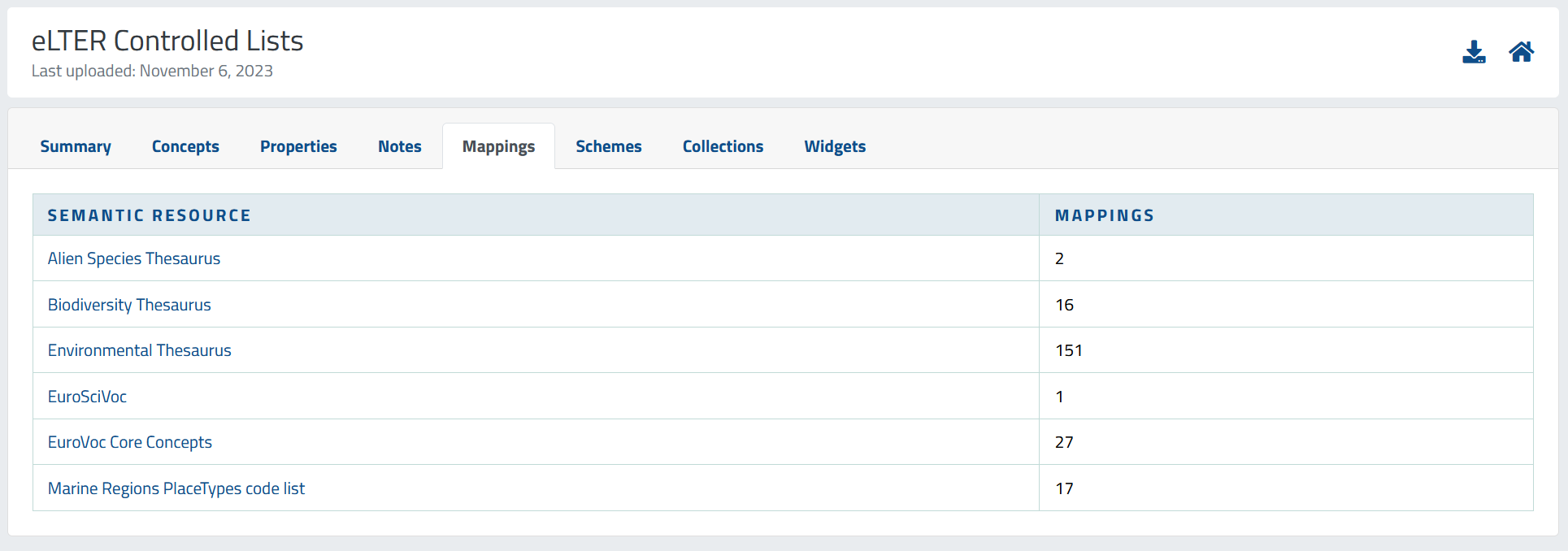1568x551 pixels.
Task: Open Marine Regions PlaceTypes code list
Action: [x=176, y=488]
